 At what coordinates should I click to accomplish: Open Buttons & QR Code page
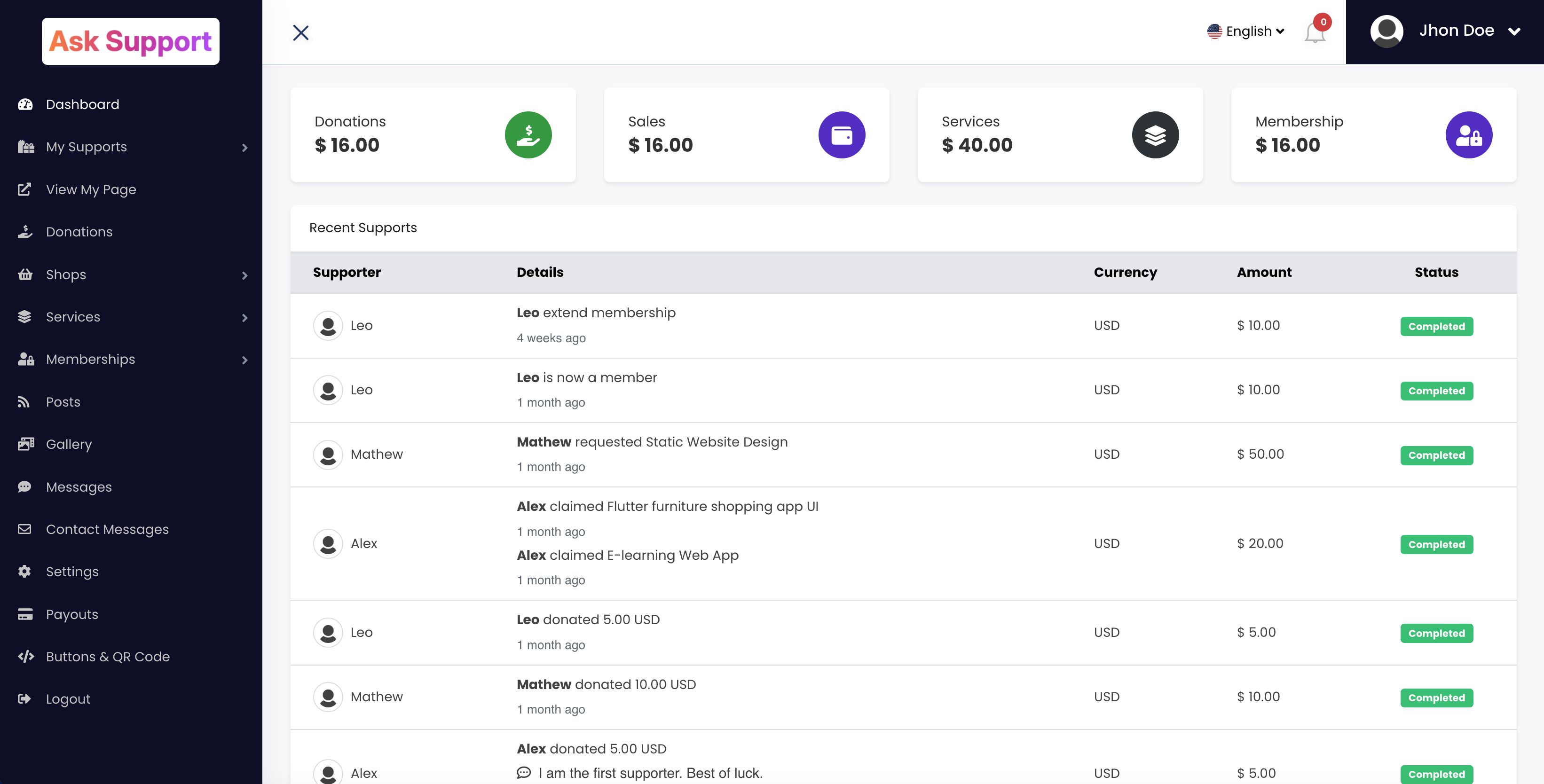(x=108, y=657)
